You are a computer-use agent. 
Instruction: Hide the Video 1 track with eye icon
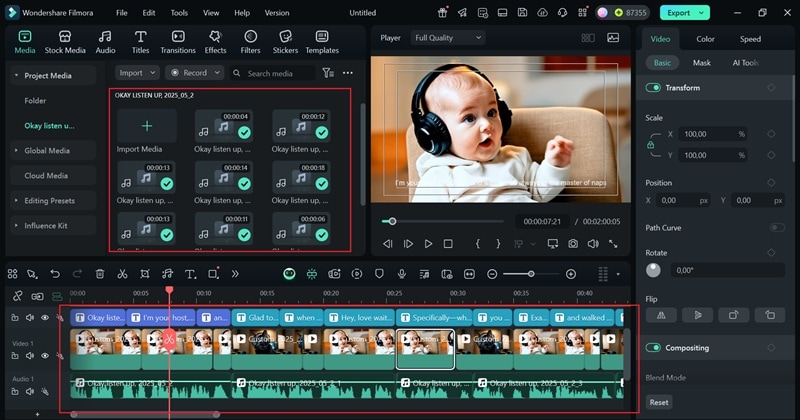[45, 356]
